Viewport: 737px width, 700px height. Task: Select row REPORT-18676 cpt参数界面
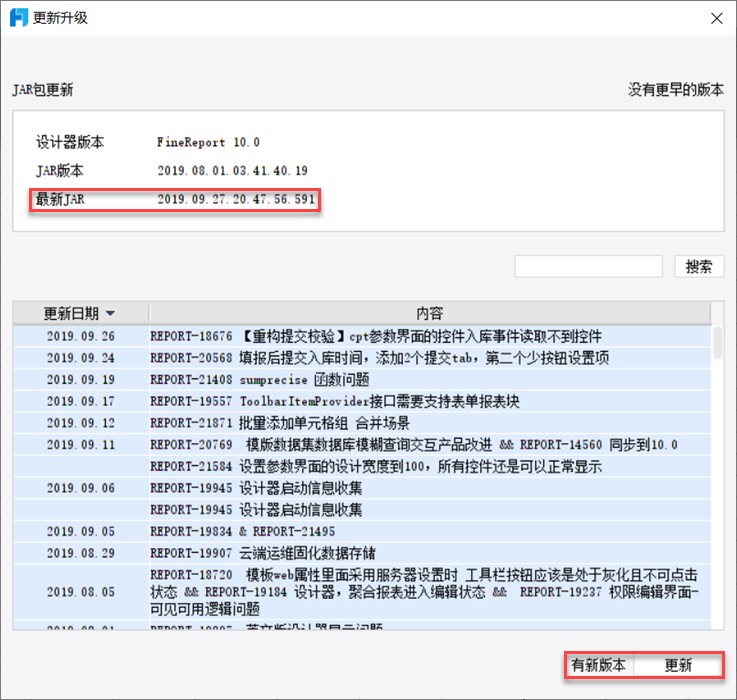430,336
